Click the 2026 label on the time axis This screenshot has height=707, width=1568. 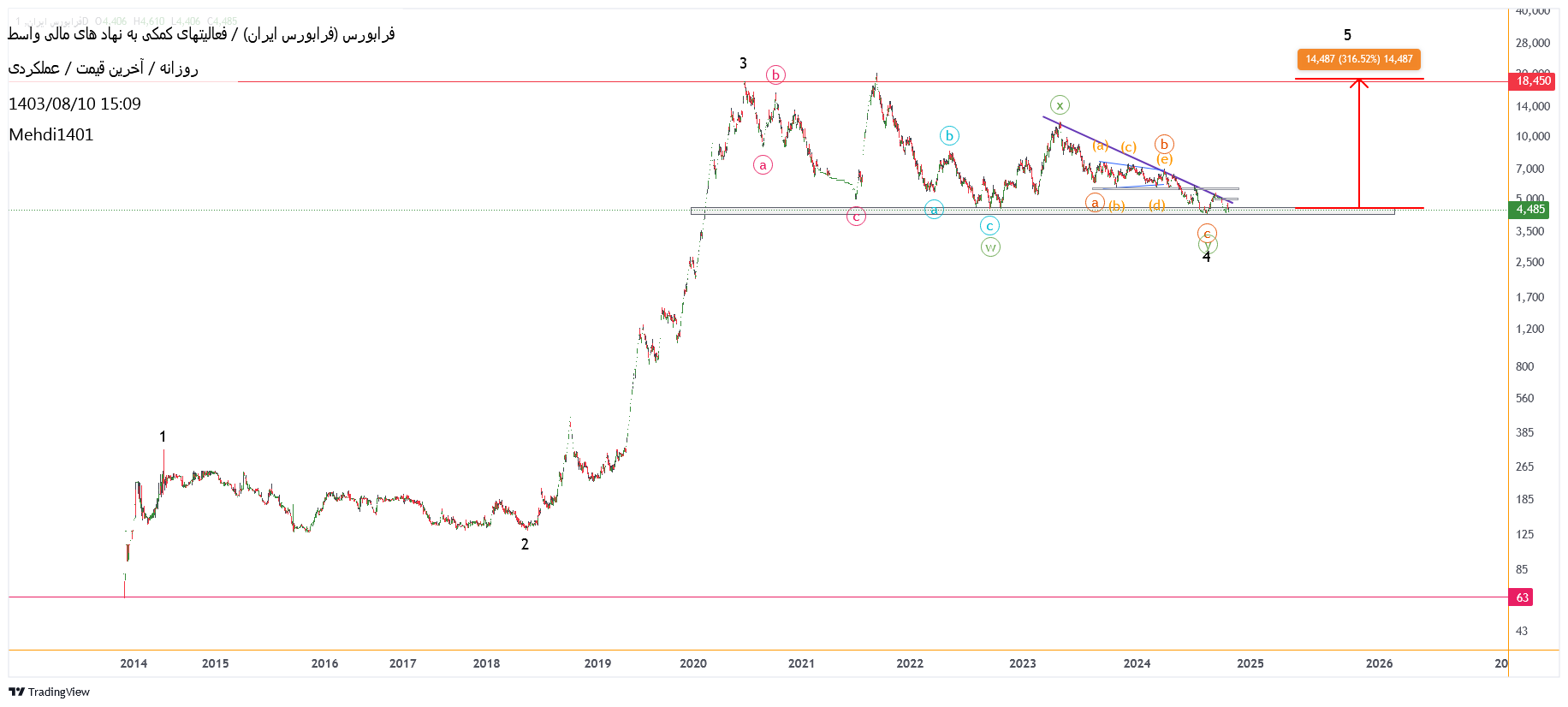[1379, 663]
